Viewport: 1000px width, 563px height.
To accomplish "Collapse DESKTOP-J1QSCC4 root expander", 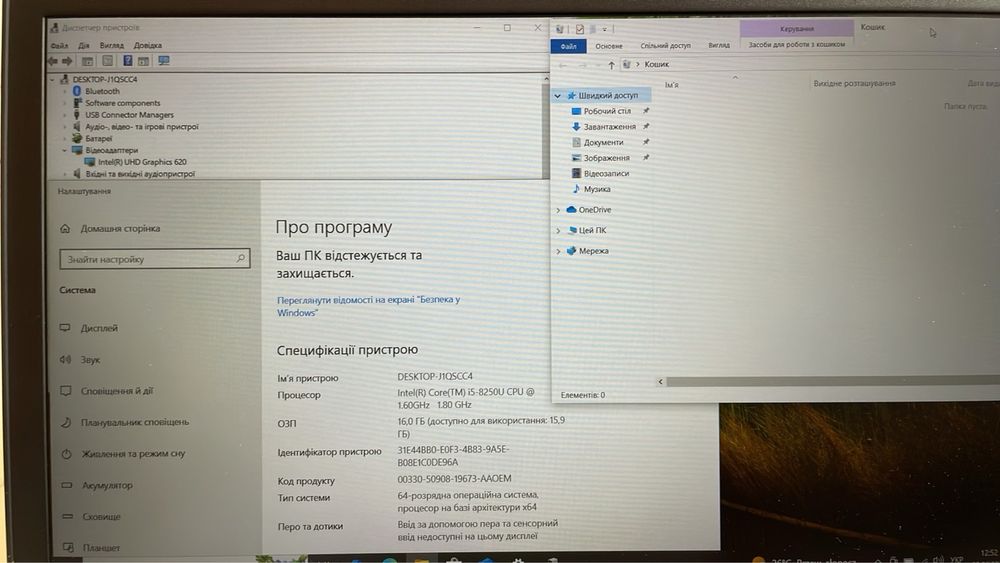I will click(53, 80).
